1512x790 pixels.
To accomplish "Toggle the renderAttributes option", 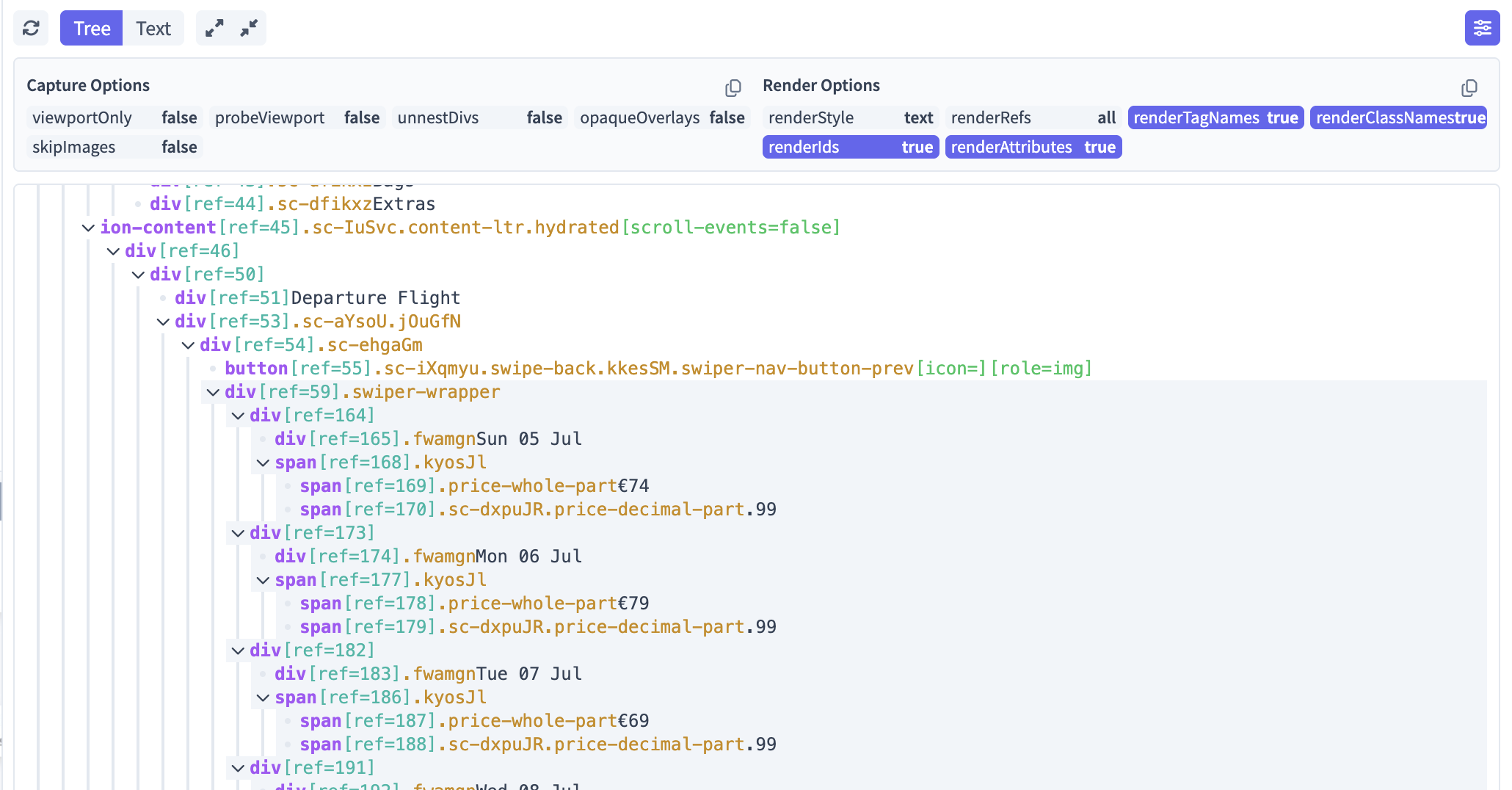I will coord(1033,147).
